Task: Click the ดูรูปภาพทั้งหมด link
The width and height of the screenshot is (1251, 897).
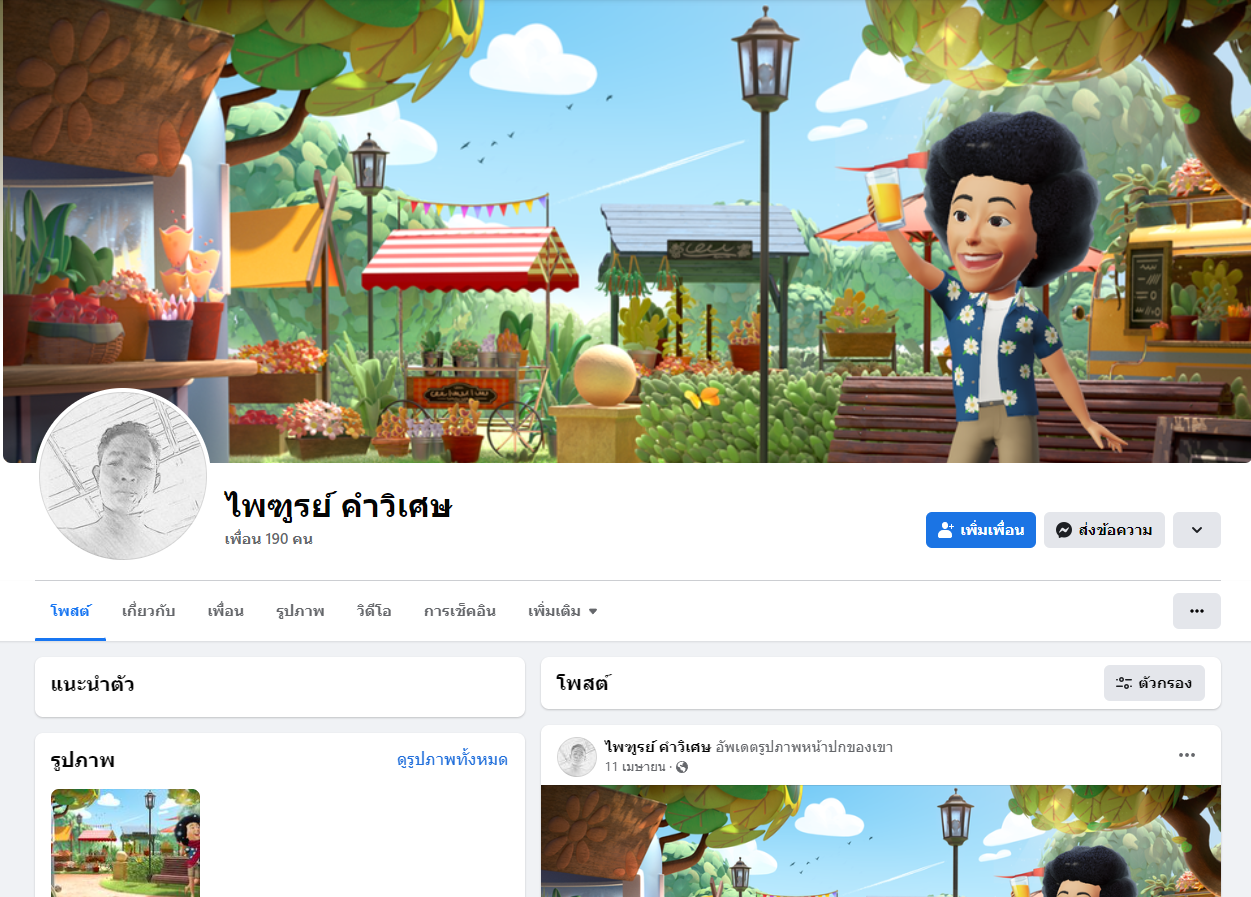Action: pyautogui.click(x=452, y=760)
